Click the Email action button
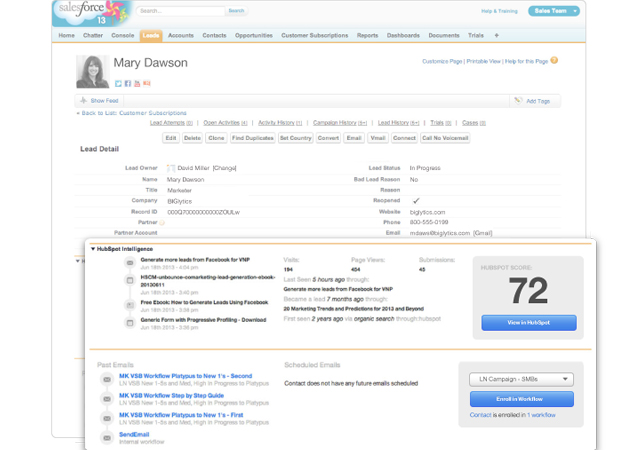 (x=354, y=138)
